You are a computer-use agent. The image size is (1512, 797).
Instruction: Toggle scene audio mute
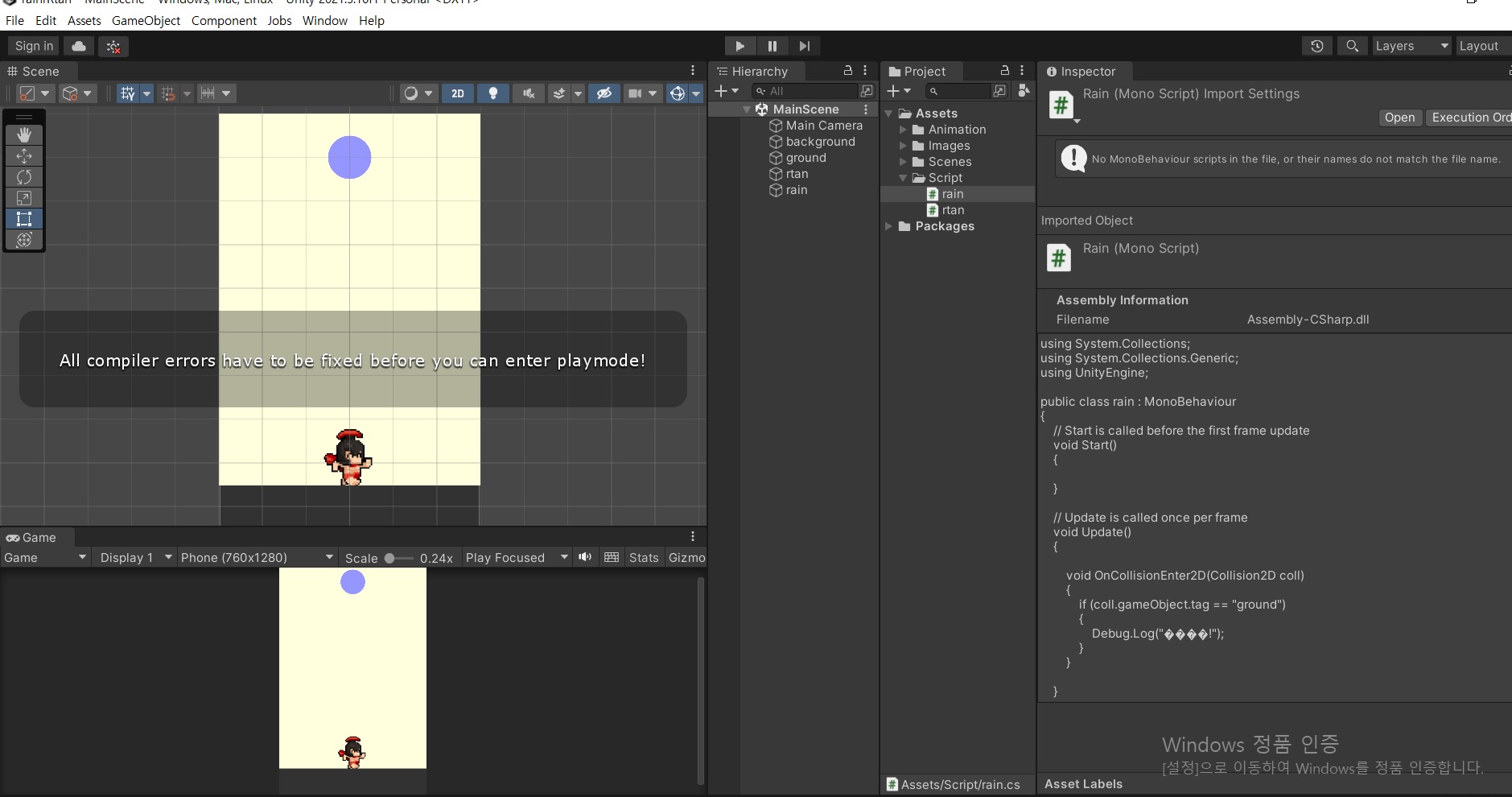[529, 93]
